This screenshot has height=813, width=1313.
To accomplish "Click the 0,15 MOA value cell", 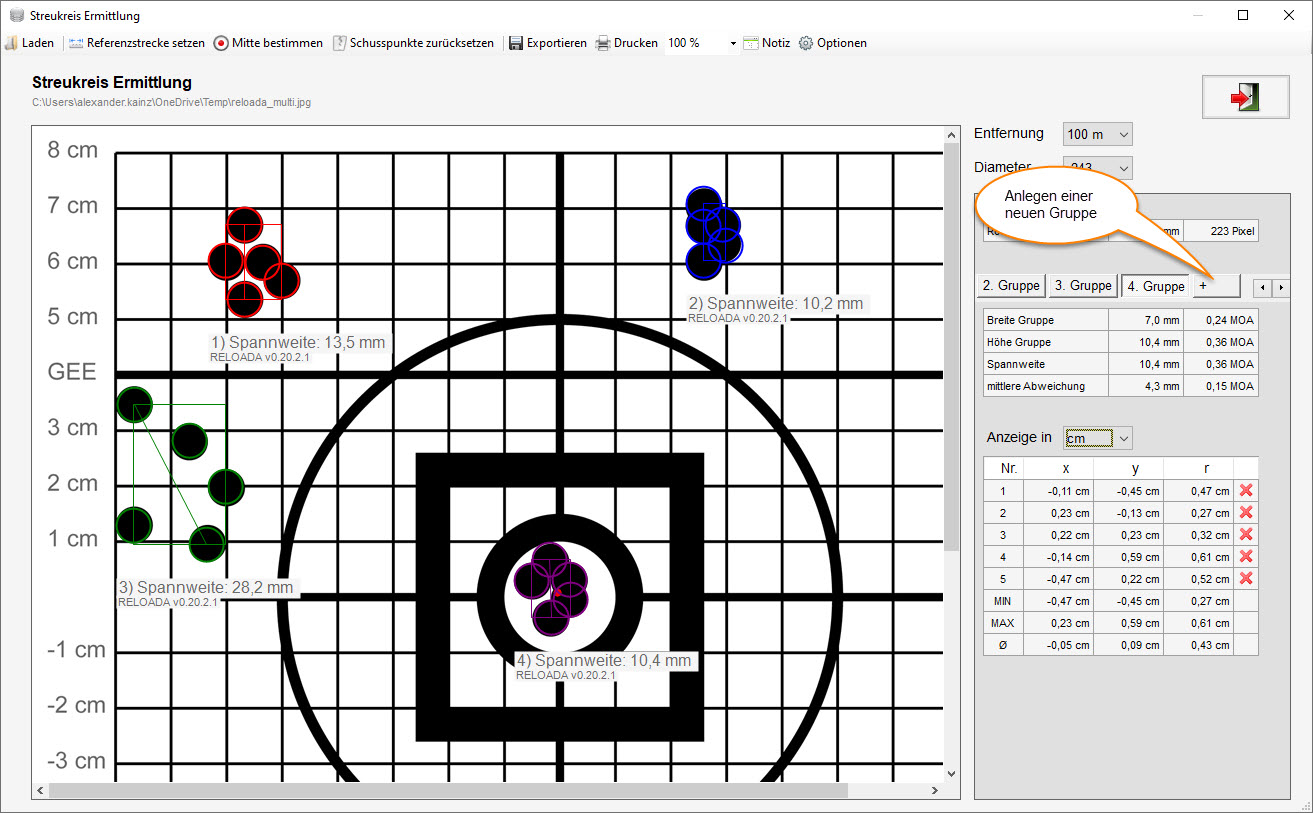I will [1221, 386].
